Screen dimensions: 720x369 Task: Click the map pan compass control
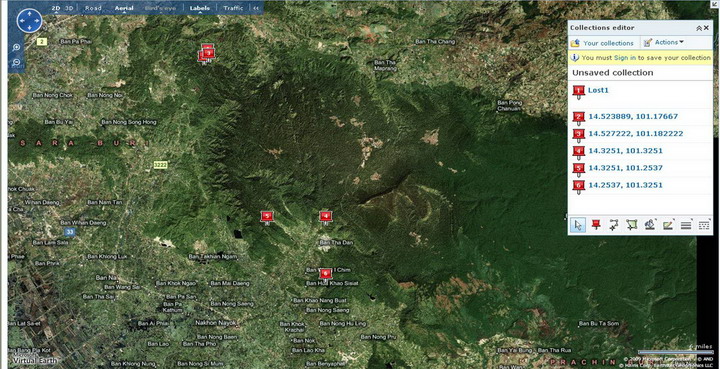29,21
